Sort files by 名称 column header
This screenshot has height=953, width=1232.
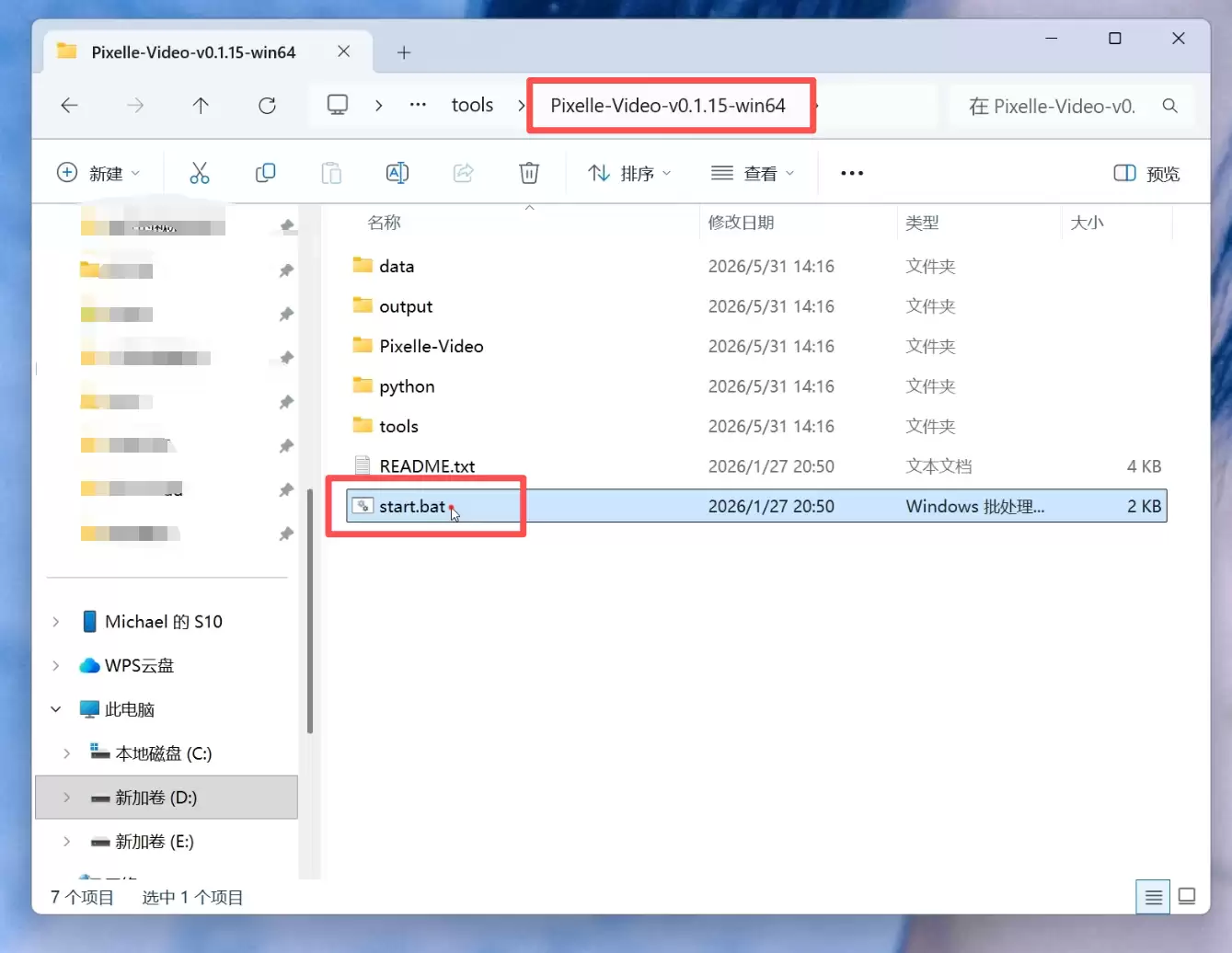pos(384,223)
